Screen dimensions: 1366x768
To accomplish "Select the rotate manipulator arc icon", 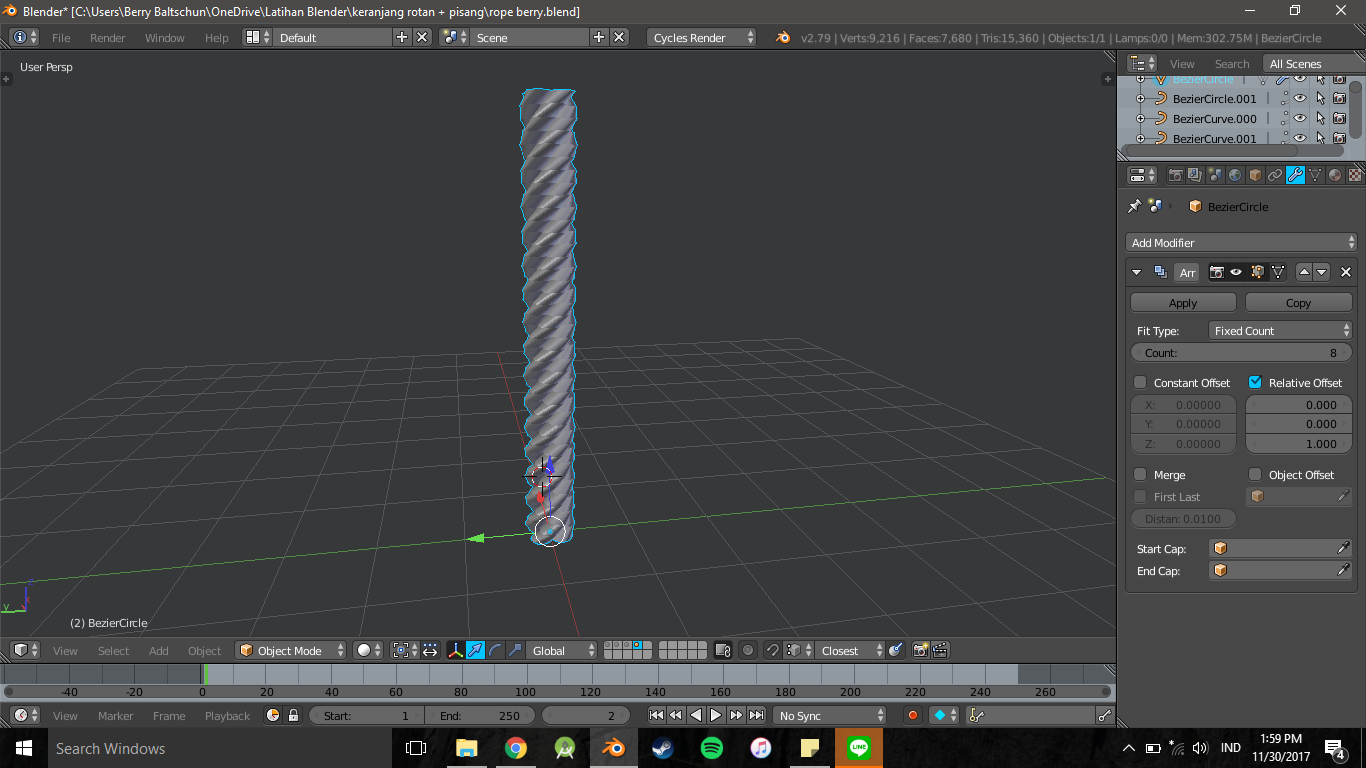I will 495,650.
